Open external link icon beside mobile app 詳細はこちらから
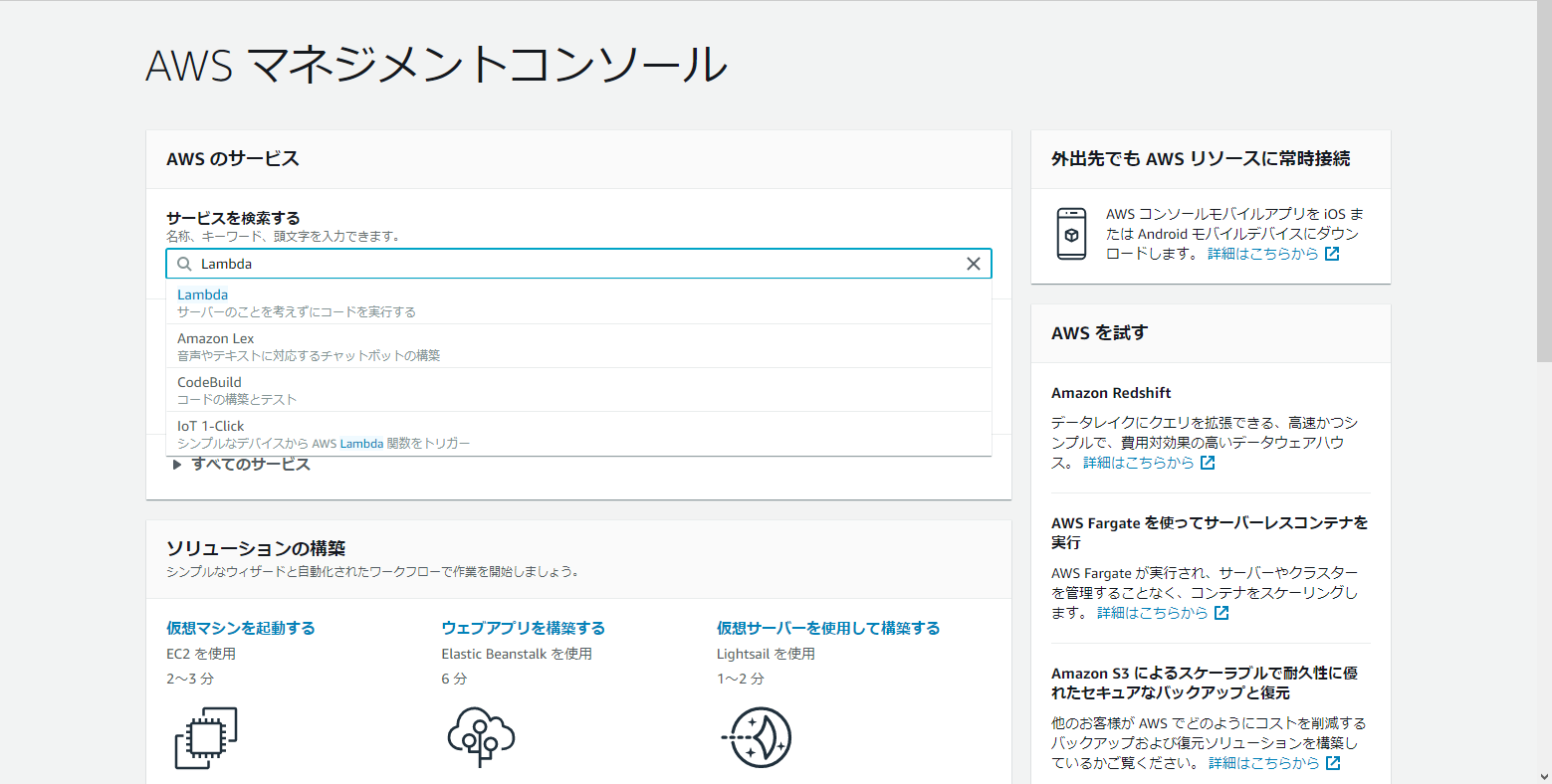Viewport: 1552px width, 784px height. pos(1332,254)
